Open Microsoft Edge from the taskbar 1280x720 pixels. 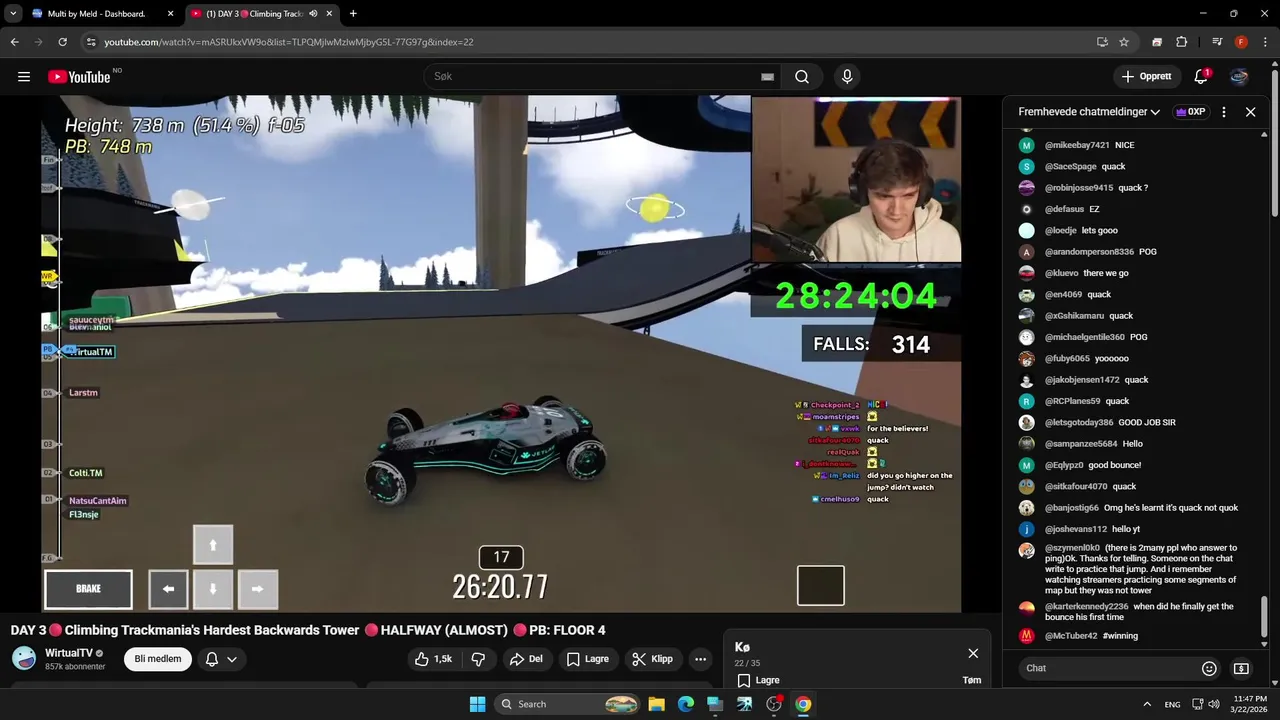click(x=685, y=704)
